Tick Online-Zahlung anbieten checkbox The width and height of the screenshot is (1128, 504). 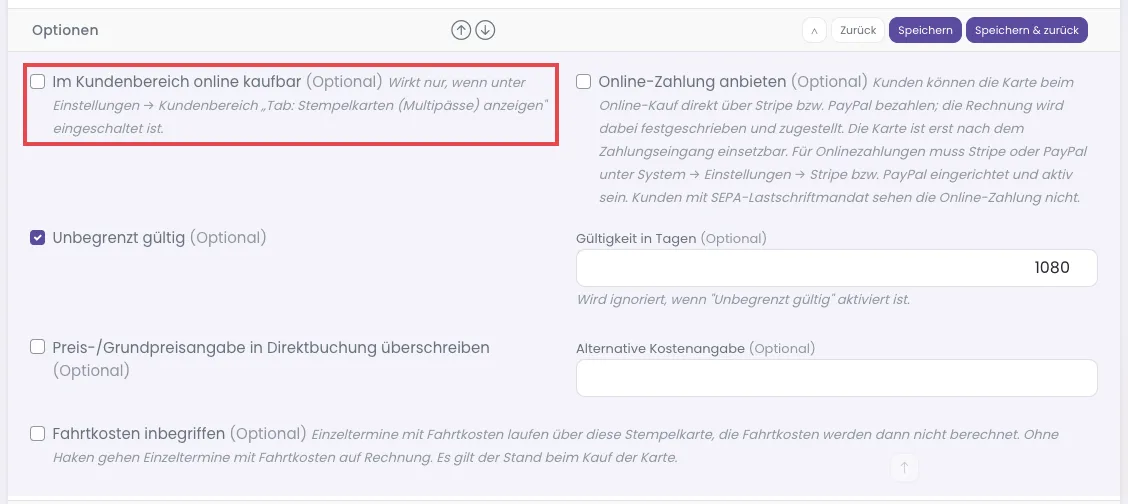pos(583,82)
